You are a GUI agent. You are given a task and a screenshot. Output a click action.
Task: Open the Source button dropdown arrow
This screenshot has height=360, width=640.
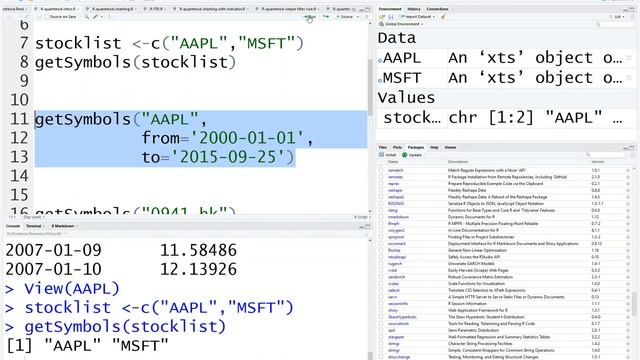(x=358, y=17)
